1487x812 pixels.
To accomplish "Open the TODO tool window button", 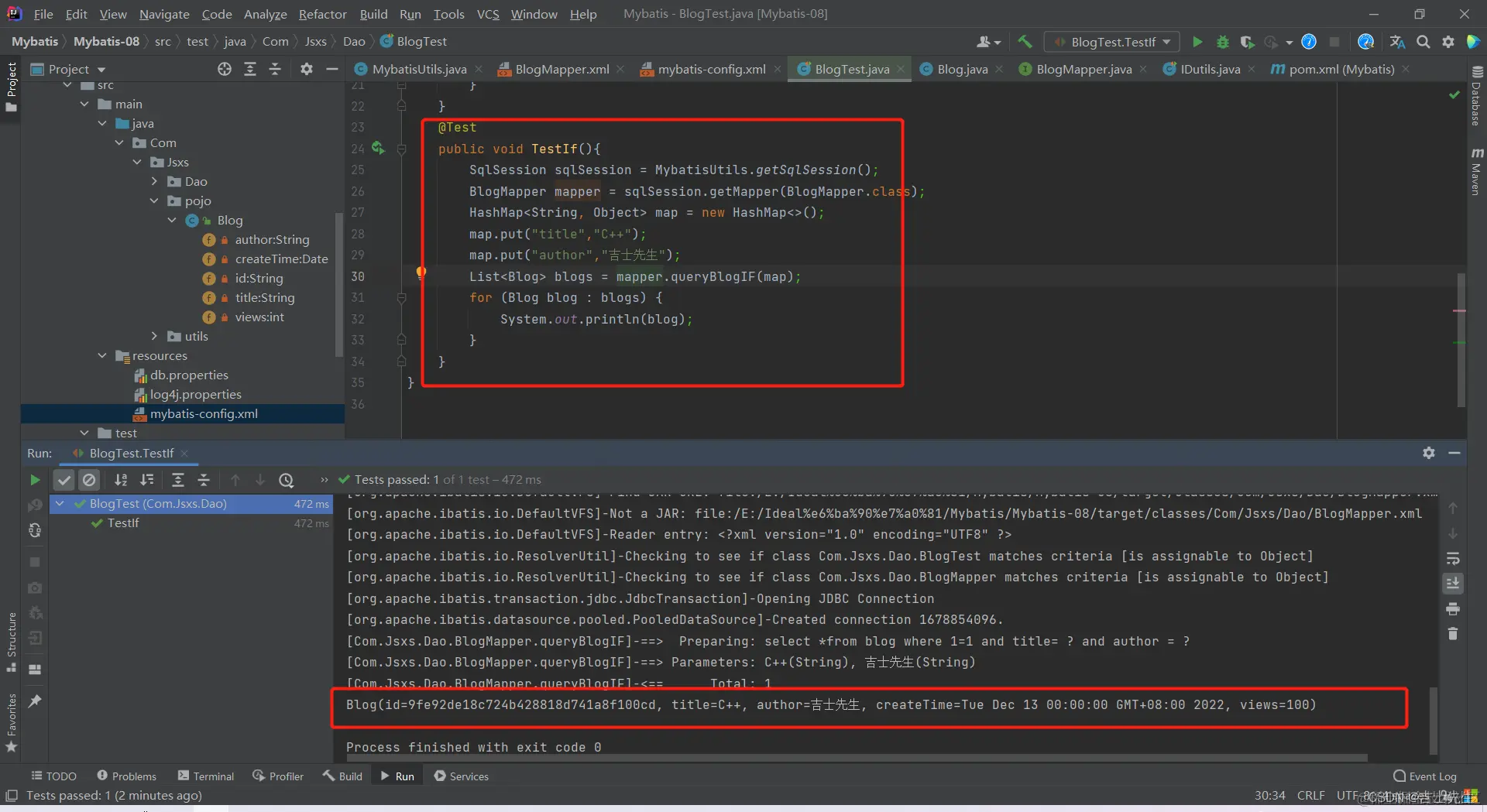I will tap(53, 776).
